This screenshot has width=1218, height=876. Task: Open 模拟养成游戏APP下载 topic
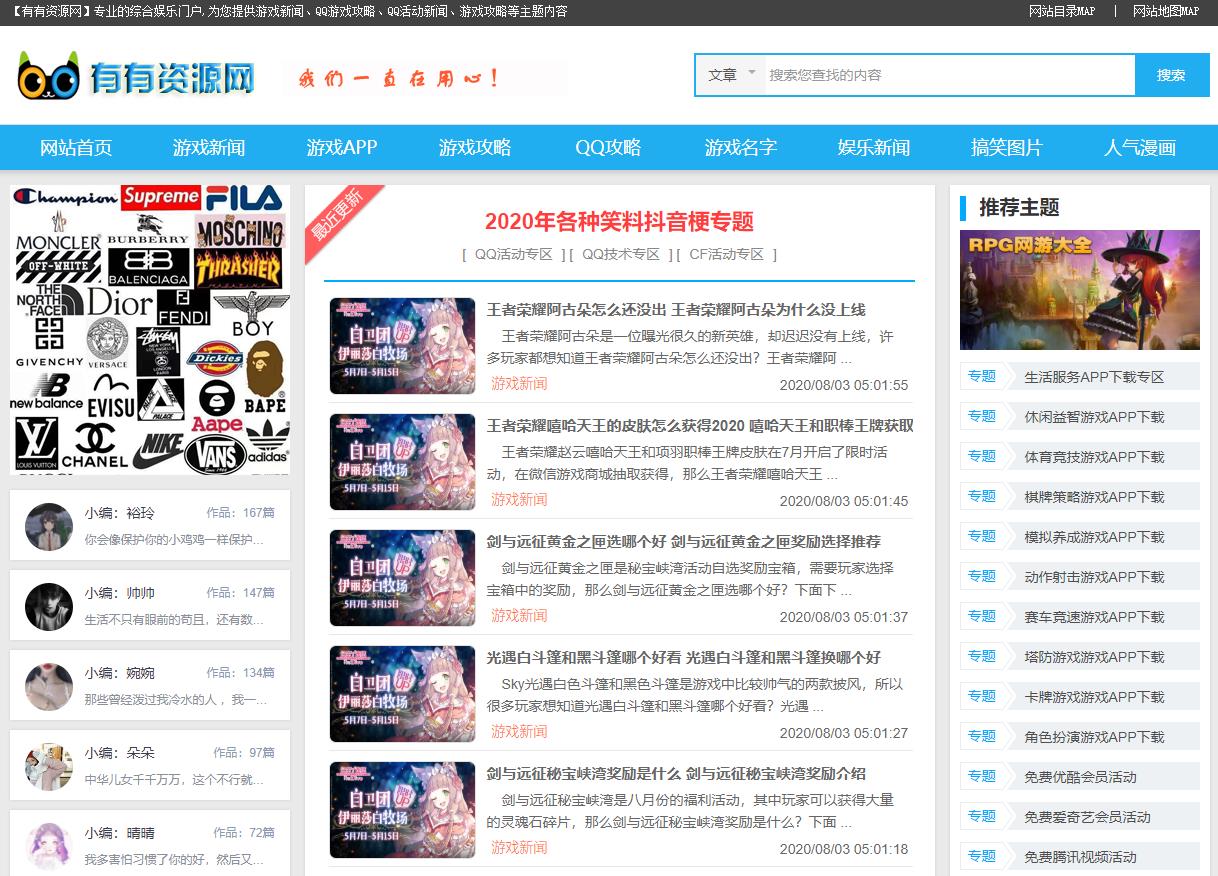tap(1095, 537)
